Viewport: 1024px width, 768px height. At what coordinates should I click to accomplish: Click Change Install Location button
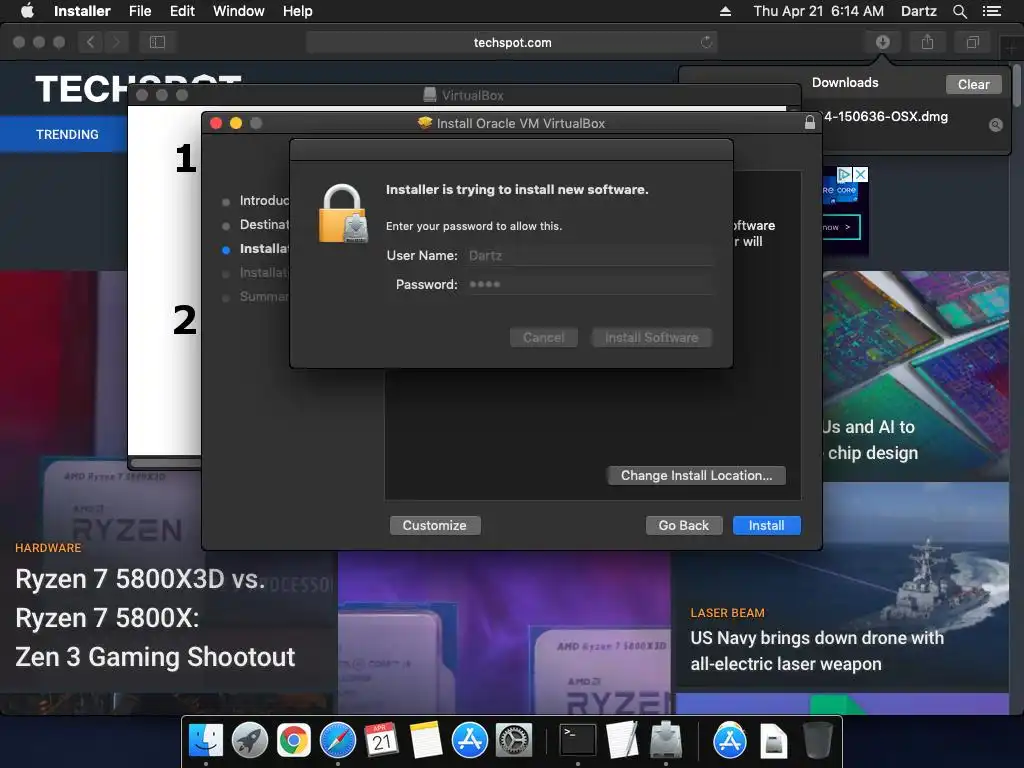click(696, 475)
